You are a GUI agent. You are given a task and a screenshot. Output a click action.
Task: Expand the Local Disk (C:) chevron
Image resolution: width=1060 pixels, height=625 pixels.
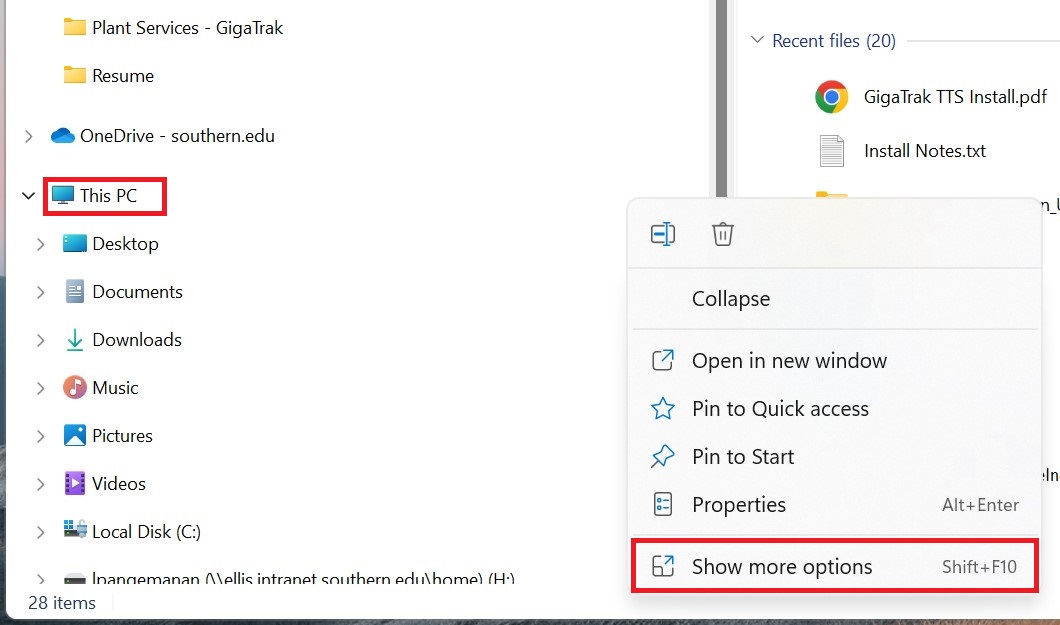click(x=41, y=532)
